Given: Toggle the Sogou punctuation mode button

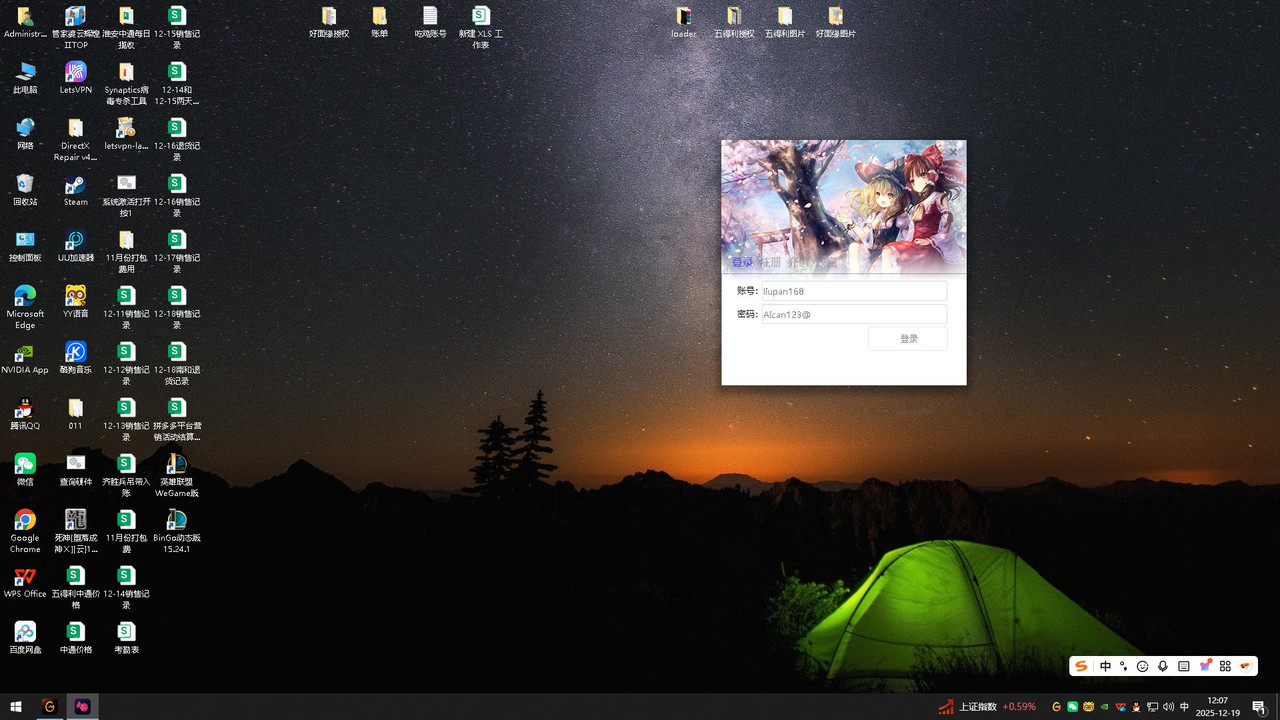Looking at the screenshot, I should click(x=1124, y=666).
